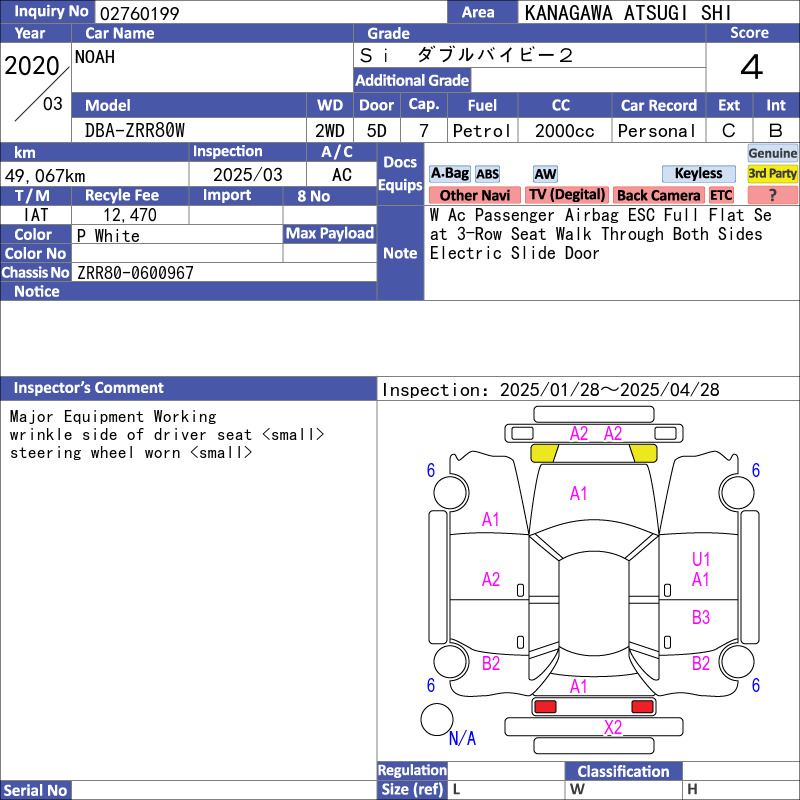Click the U1 dent mark on diagram

(x=701, y=560)
